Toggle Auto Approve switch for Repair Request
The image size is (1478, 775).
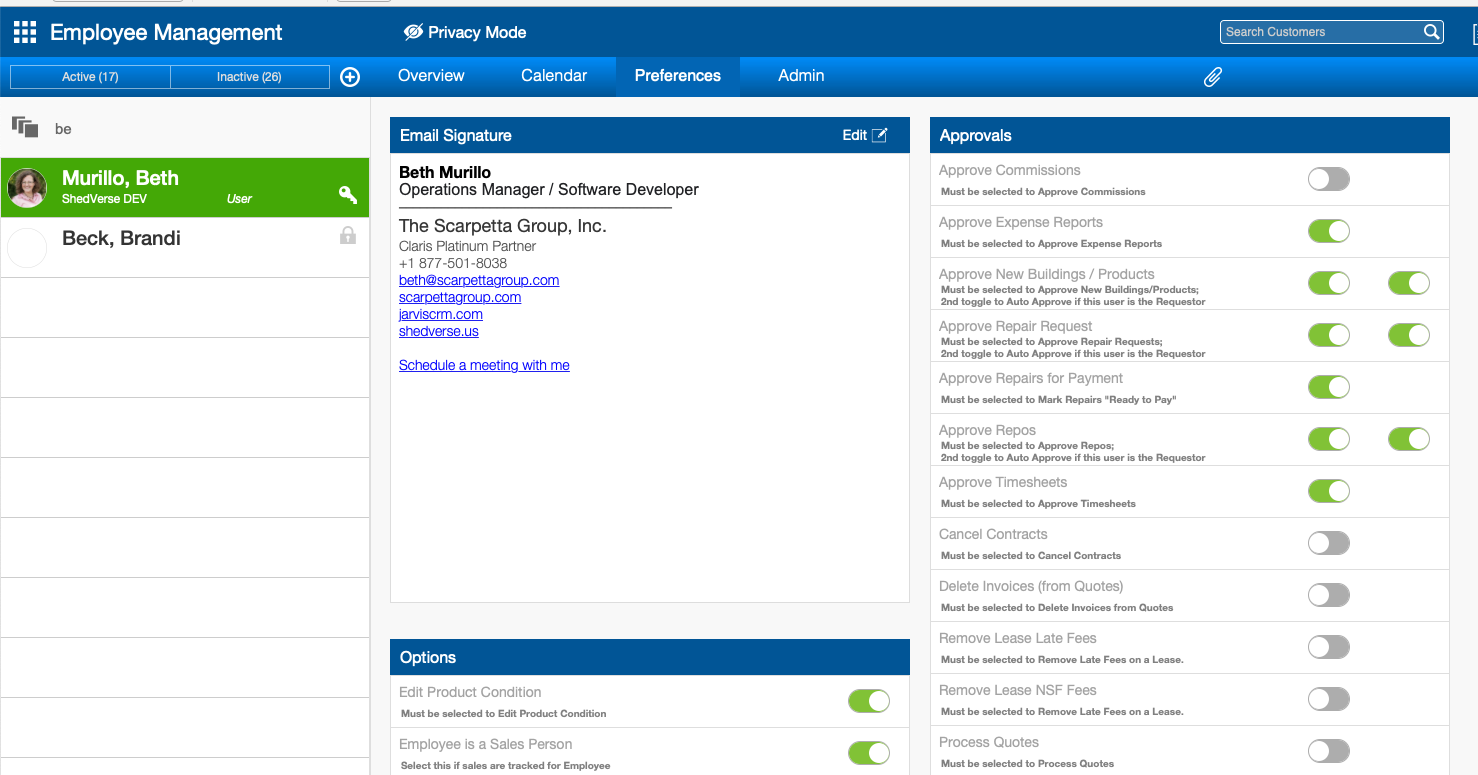tap(1409, 335)
